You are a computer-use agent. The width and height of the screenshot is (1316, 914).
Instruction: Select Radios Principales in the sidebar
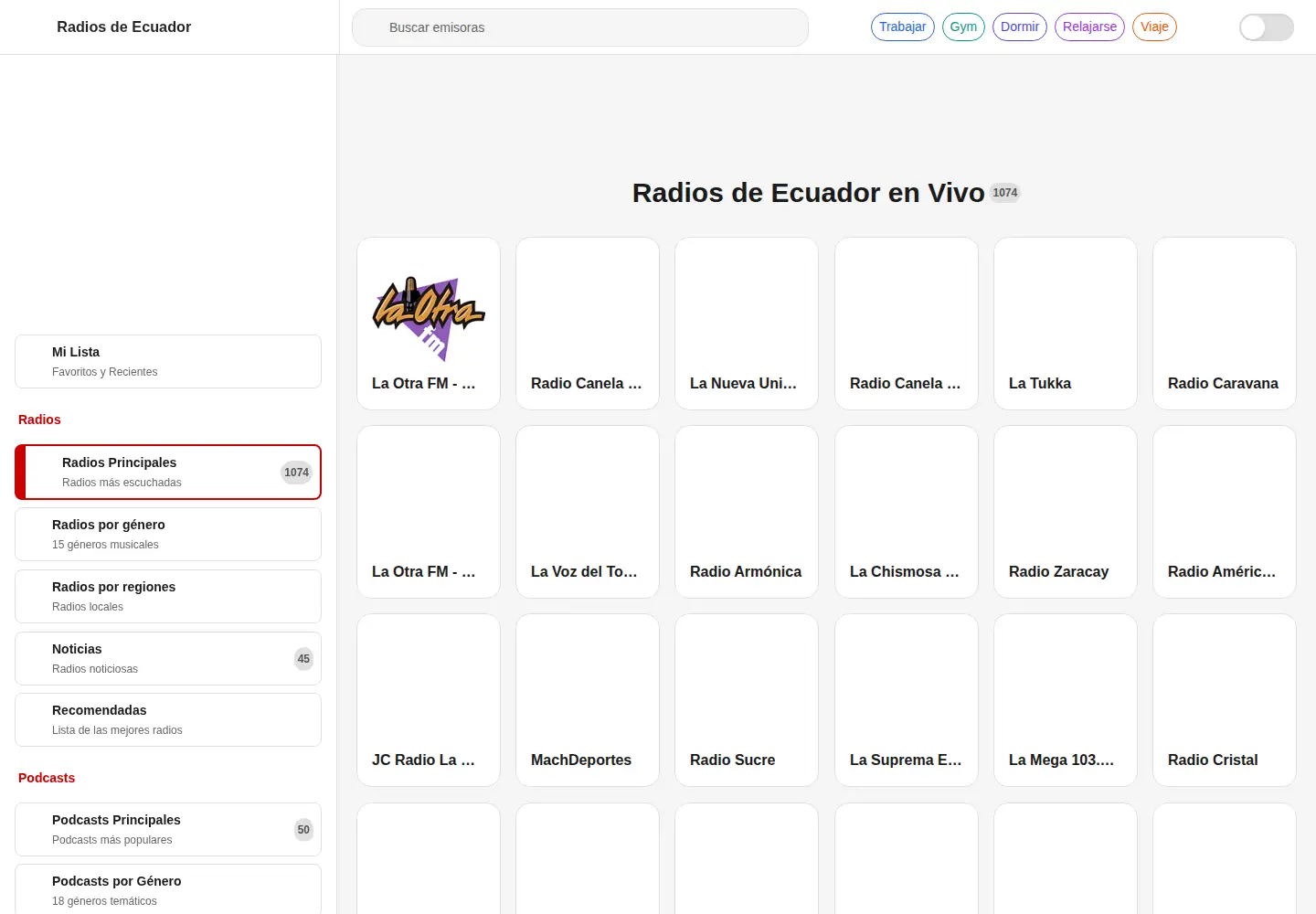[168, 472]
